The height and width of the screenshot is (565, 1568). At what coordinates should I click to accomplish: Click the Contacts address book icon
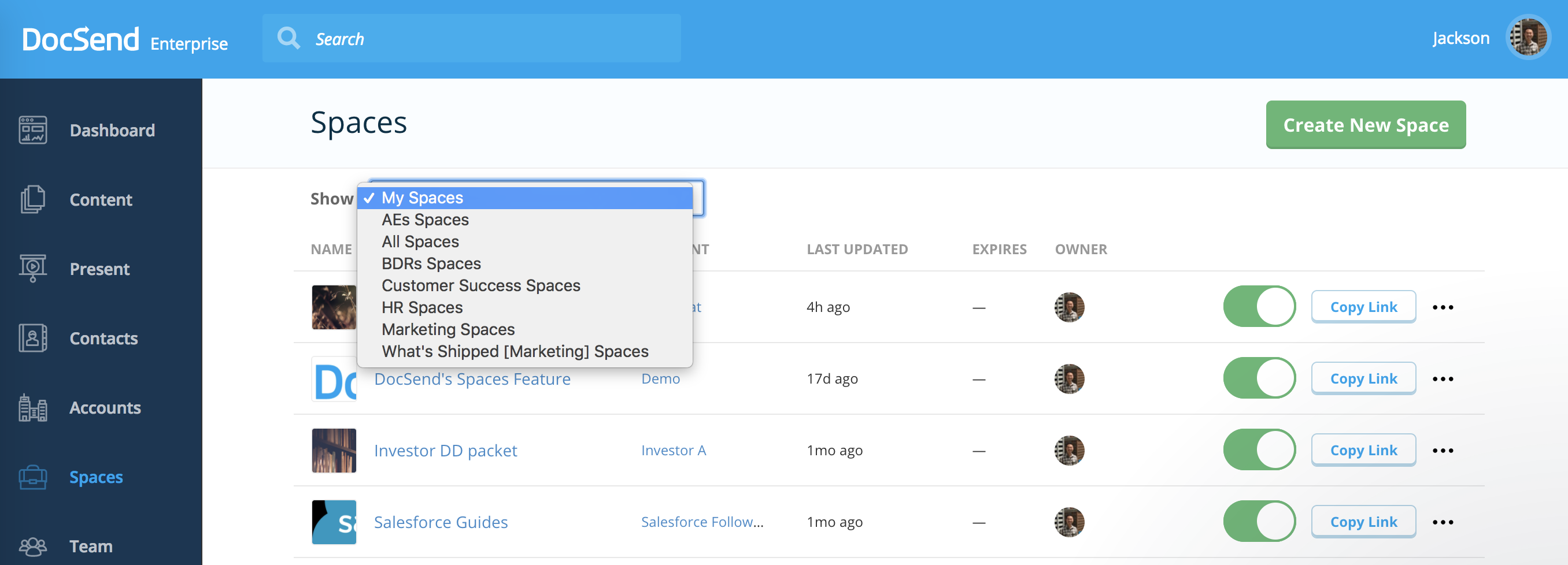(x=33, y=338)
